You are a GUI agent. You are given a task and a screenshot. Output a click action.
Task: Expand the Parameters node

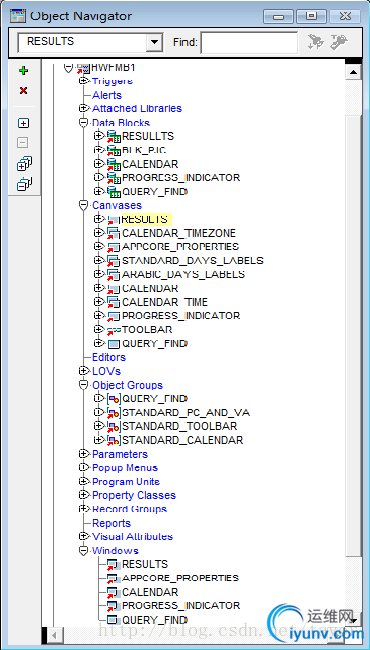(x=84, y=454)
